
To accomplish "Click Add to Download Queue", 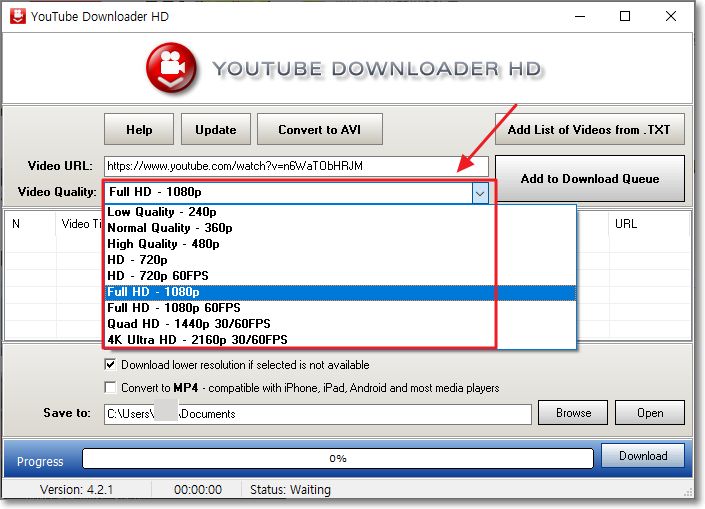I will click(x=589, y=179).
